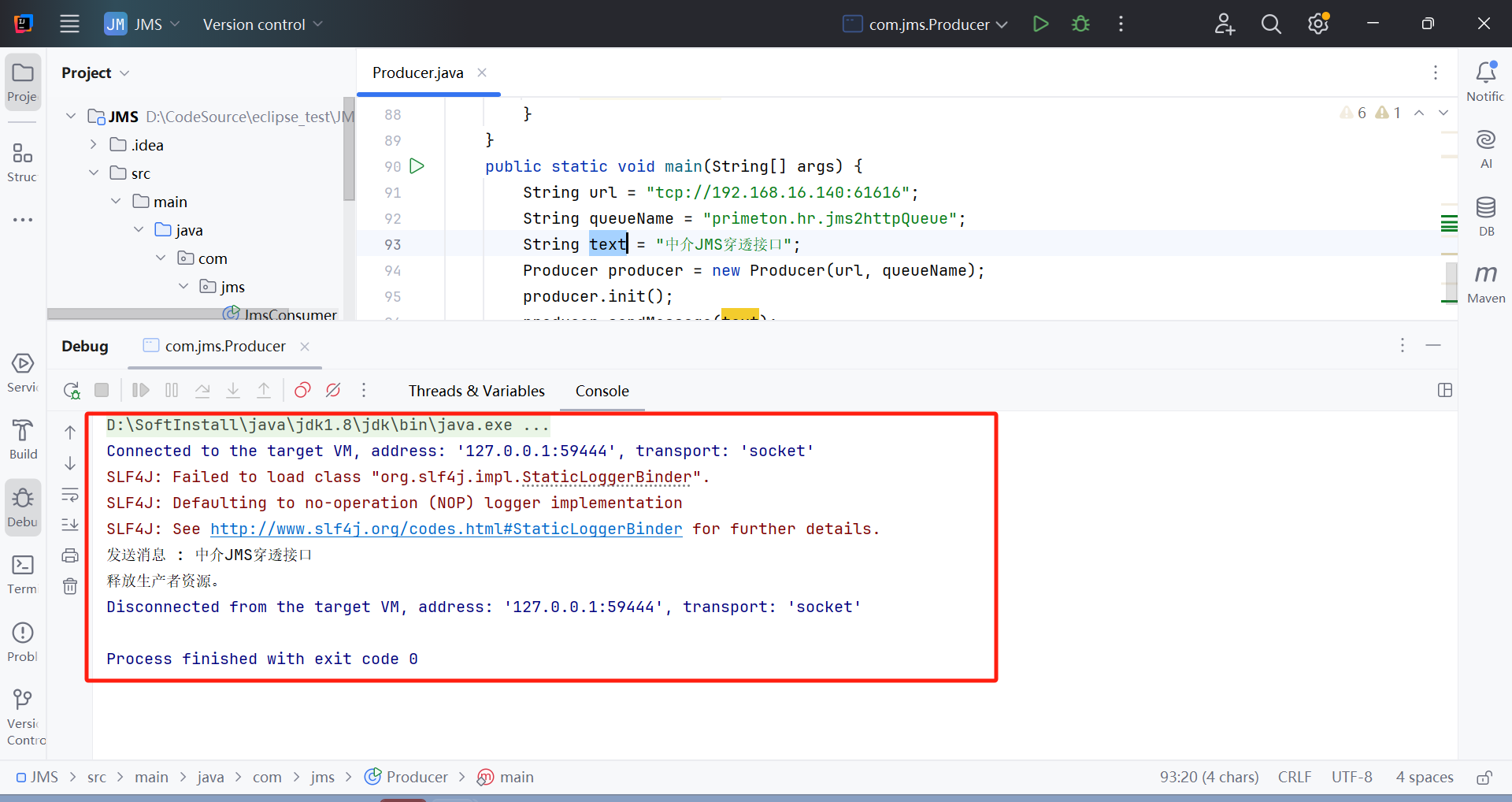The width and height of the screenshot is (1512, 802).
Task: Toggle scroll to end of console
Action: [70, 525]
